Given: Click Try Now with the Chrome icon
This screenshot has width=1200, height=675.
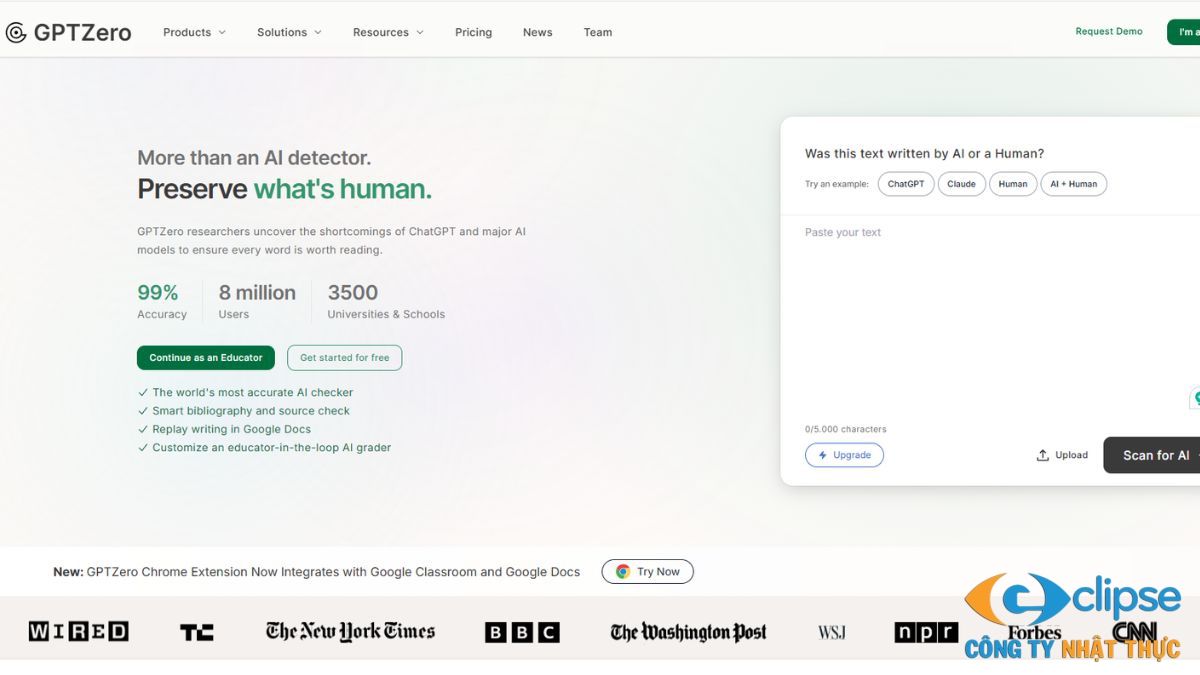Looking at the screenshot, I should pyautogui.click(x=647, y=572).
